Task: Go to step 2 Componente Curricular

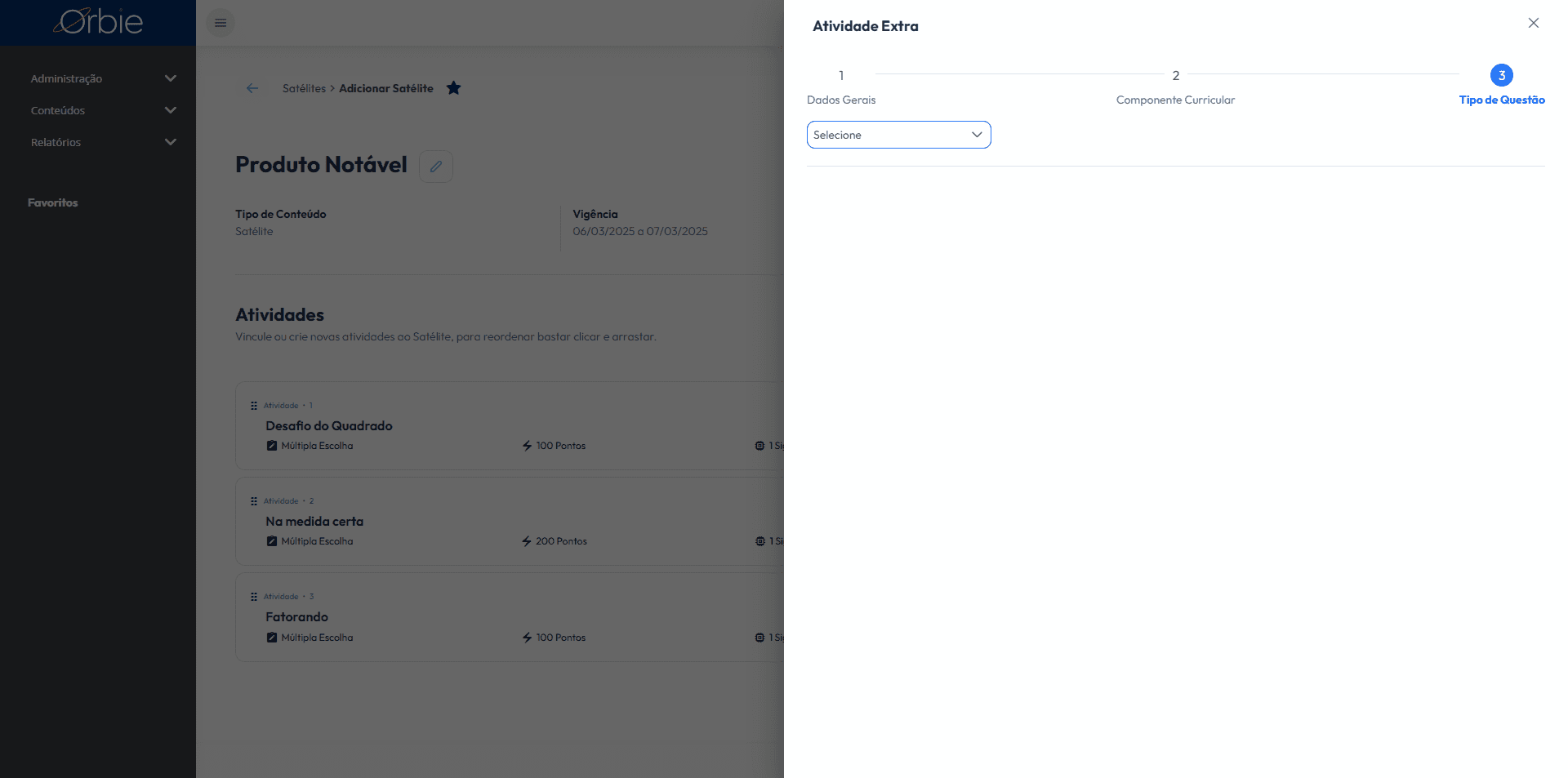Action: 1175,87
